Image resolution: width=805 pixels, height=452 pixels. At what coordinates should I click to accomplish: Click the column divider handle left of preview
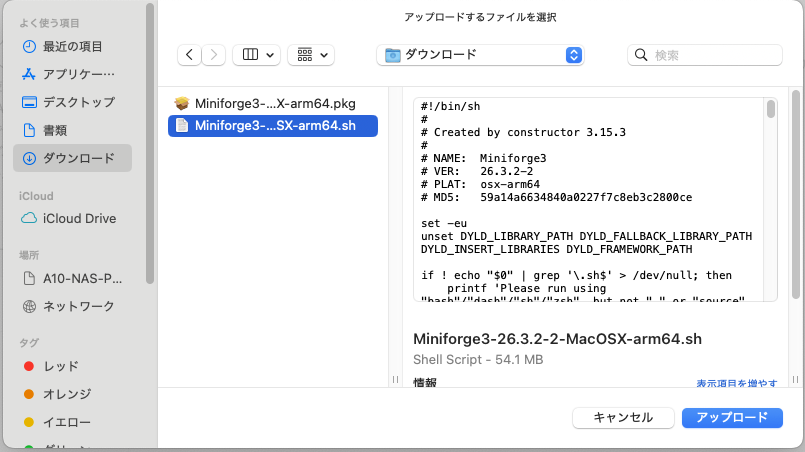tap(395, 380)
